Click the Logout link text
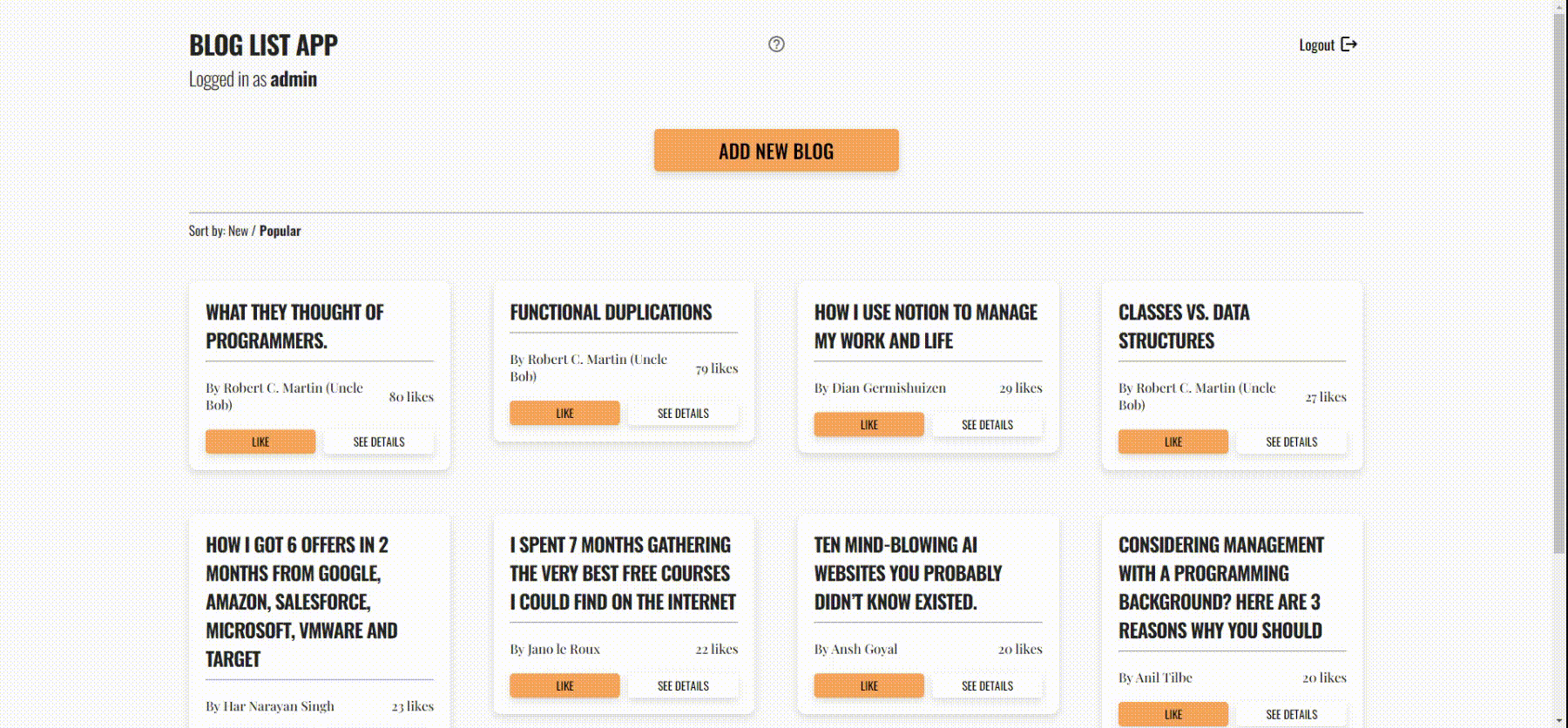This screenshot has height=728, width=1568. (x=1316, y=45)
